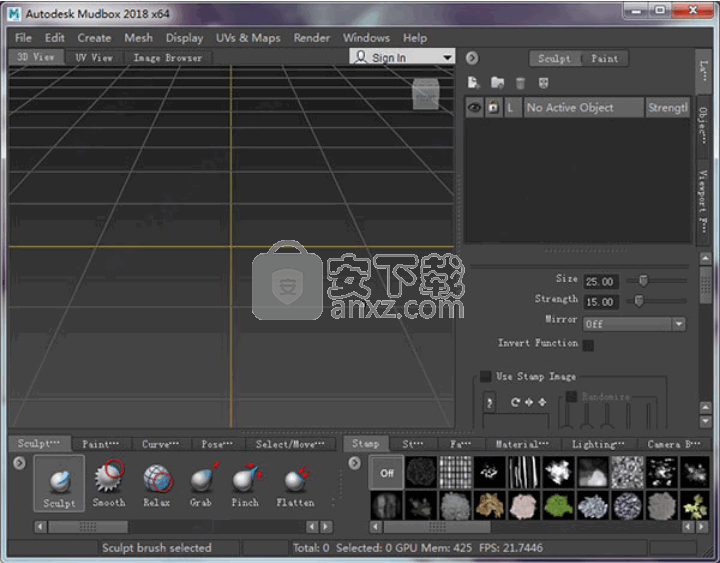Open the Create menu

94,38
